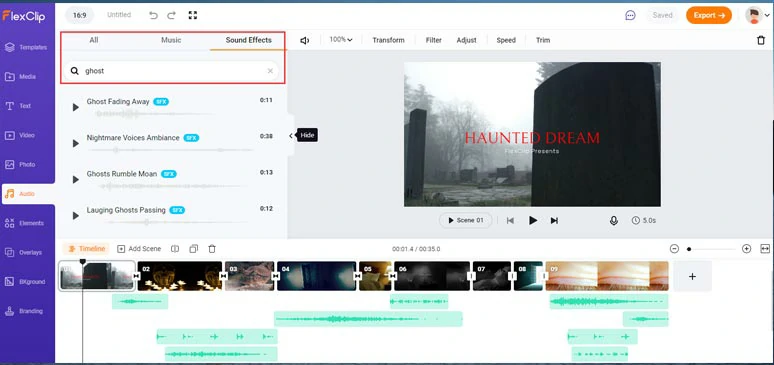Select scene 02 thumbnail in timeline

point(180,276)
